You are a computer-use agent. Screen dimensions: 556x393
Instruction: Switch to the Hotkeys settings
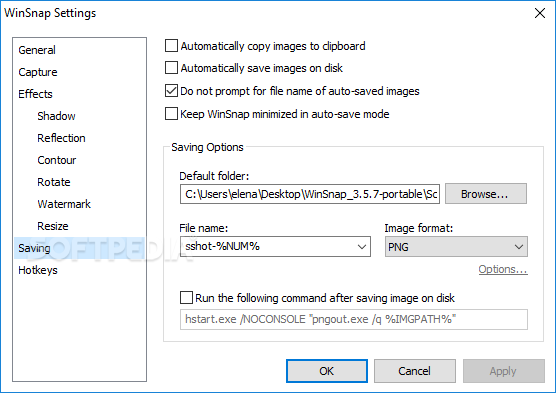pos(38,270)
